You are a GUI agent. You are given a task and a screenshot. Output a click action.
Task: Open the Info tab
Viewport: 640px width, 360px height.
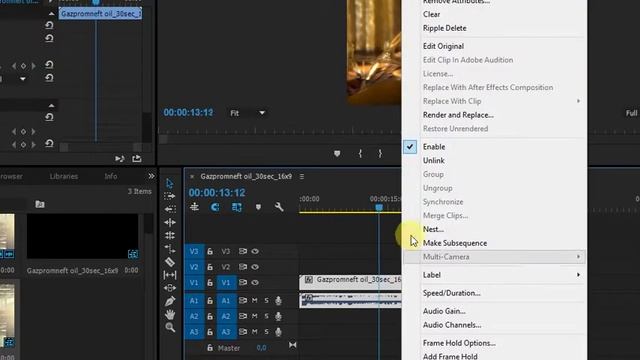click(111, 176)
